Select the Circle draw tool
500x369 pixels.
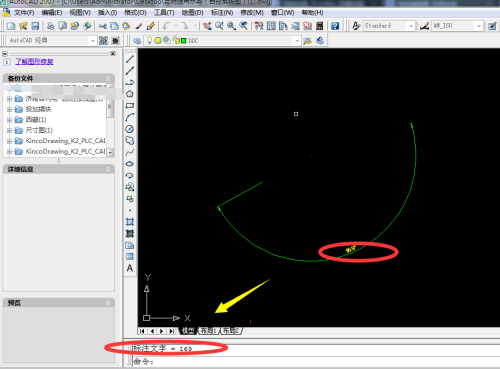tap(130, 129)
